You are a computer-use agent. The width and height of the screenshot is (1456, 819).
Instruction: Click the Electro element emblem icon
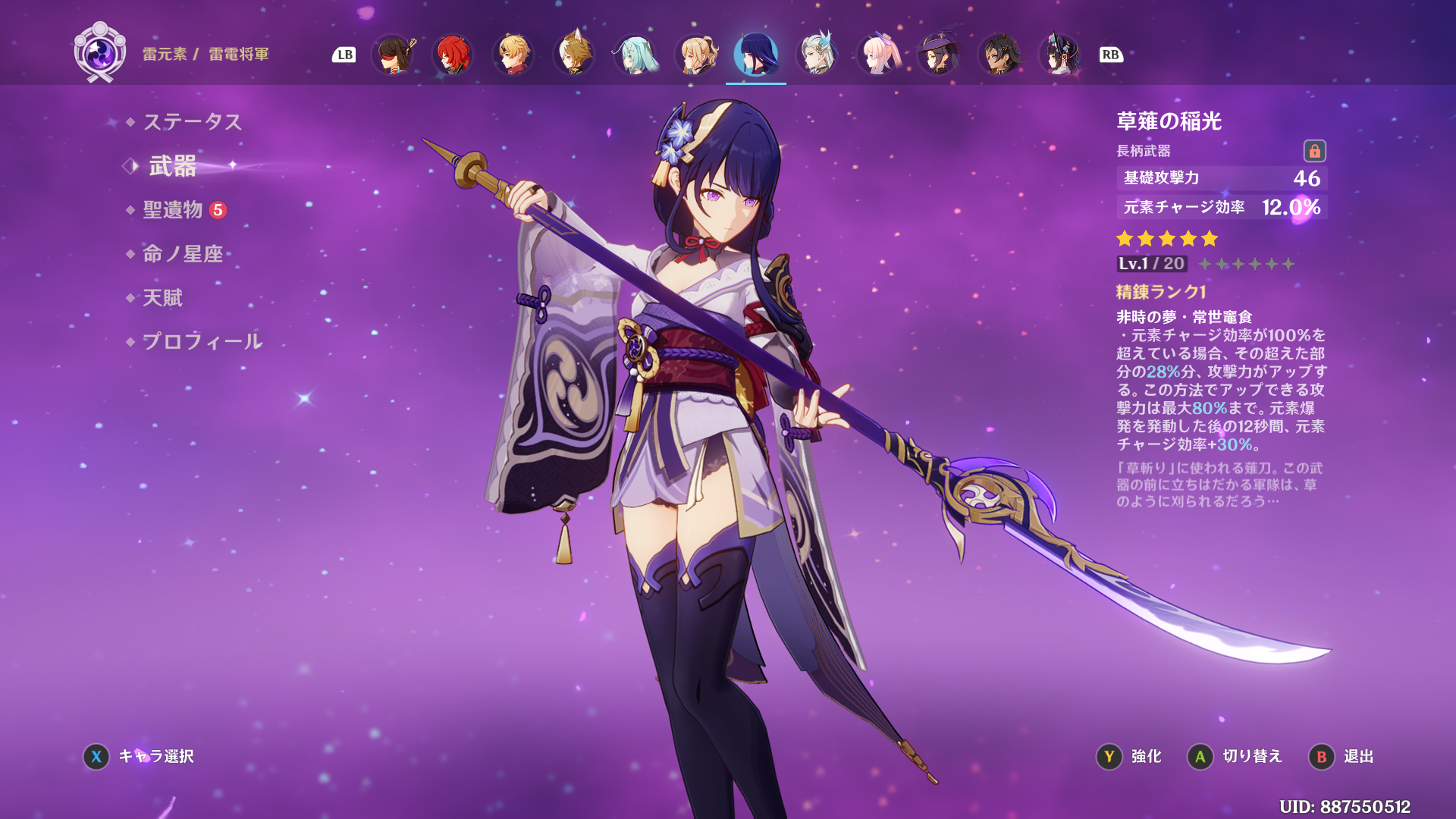pos(100,53)
